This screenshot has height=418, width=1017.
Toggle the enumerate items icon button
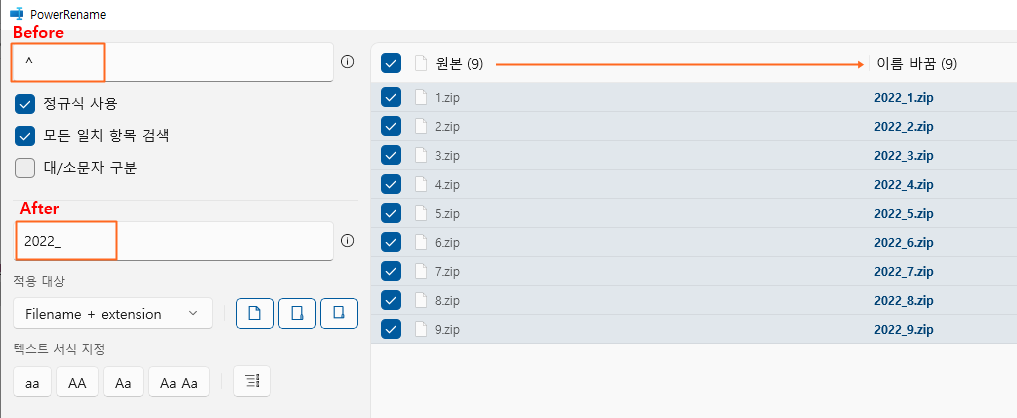point(252,381)
